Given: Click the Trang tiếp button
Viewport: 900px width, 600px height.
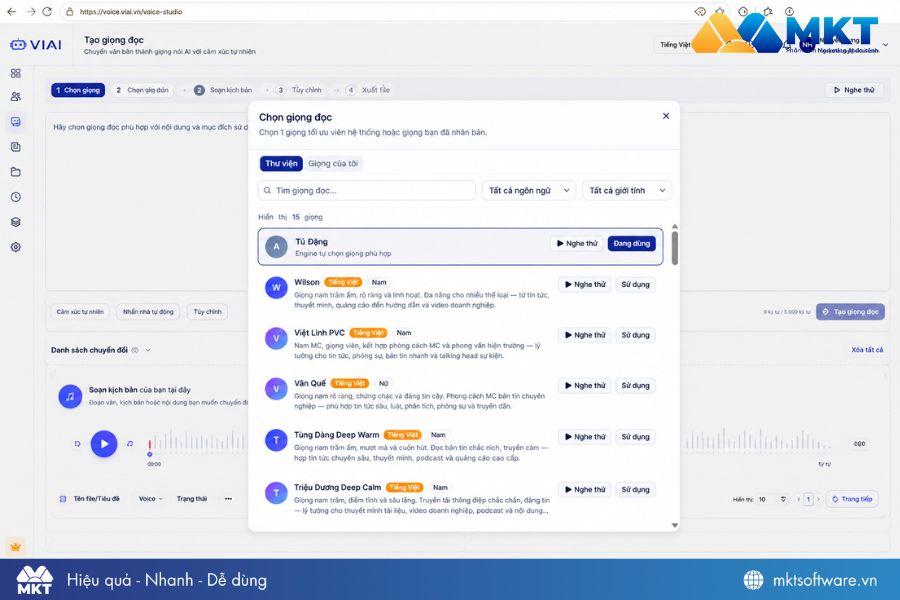Looking at the screenshot, I should [852, 500].
